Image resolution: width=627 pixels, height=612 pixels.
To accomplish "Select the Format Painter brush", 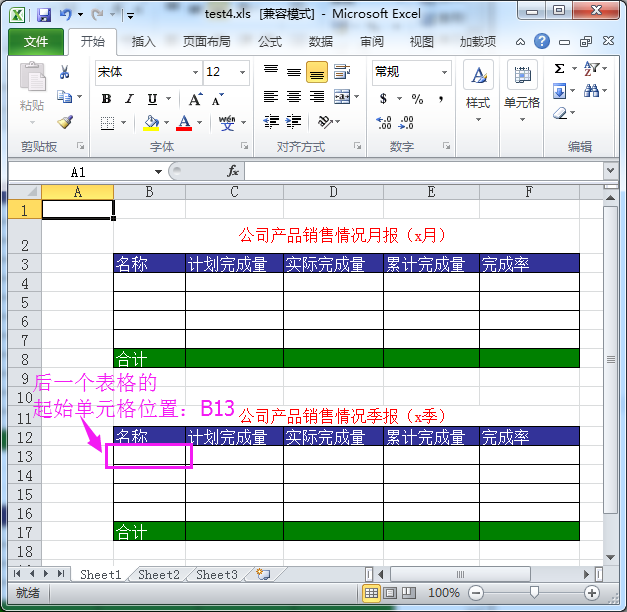I will [x=65, y=122].
